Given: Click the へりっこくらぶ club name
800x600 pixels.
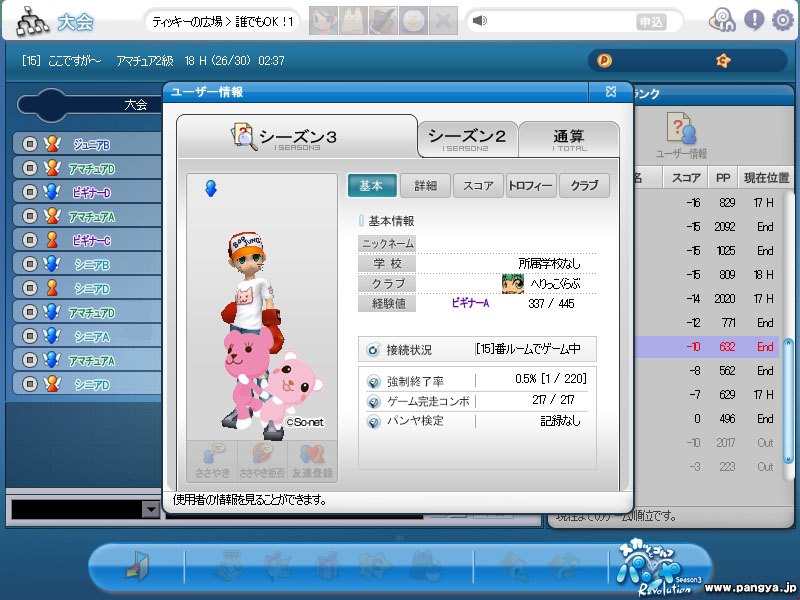Looking at the screenshot, I should (555, 284).
